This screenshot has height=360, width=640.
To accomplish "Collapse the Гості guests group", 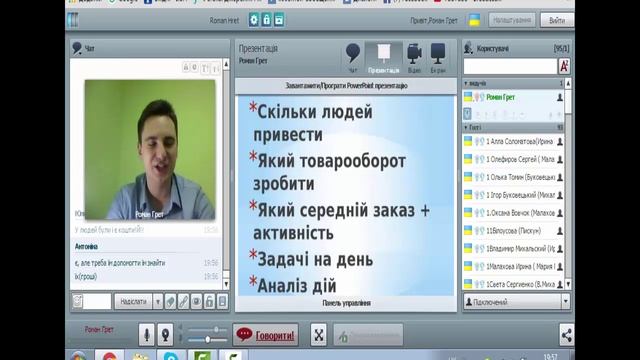I will [513, 128].
